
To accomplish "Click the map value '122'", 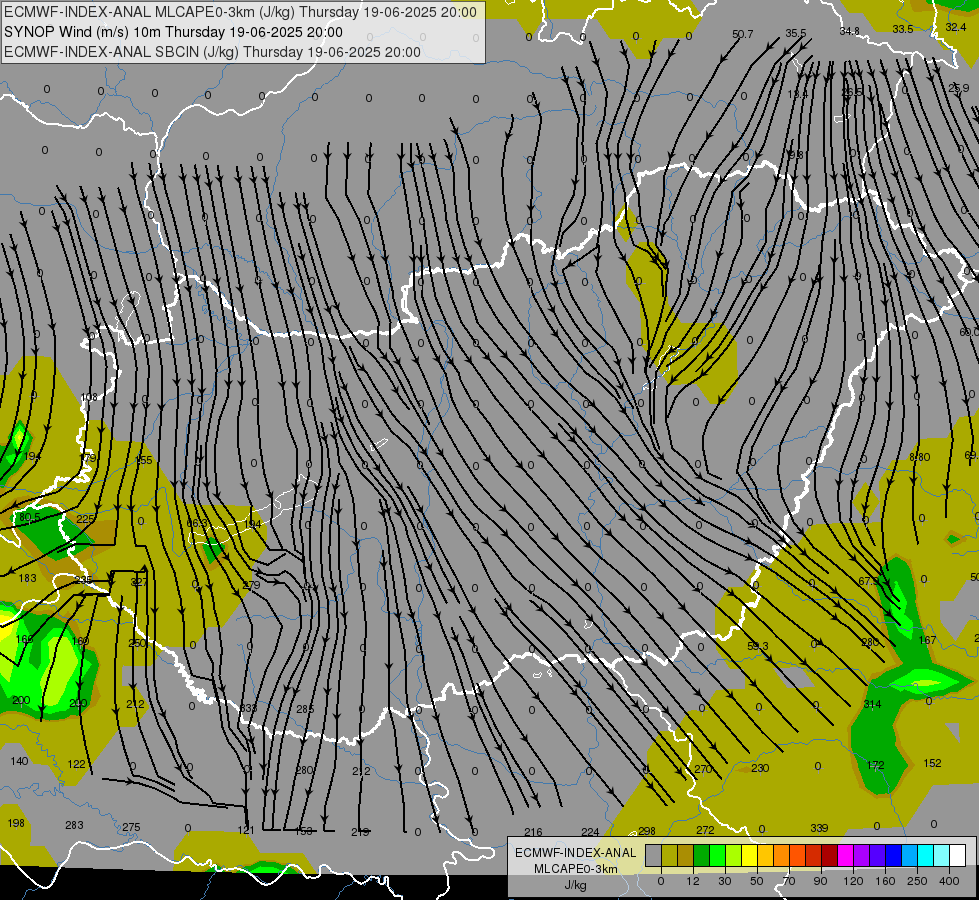I will 76,764.
